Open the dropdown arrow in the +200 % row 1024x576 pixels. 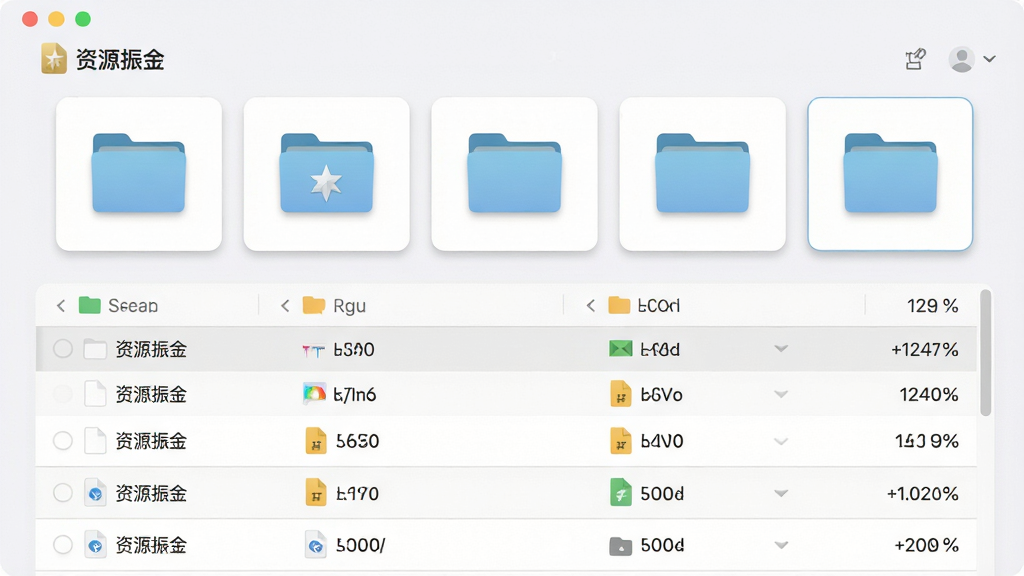[781, 545]
